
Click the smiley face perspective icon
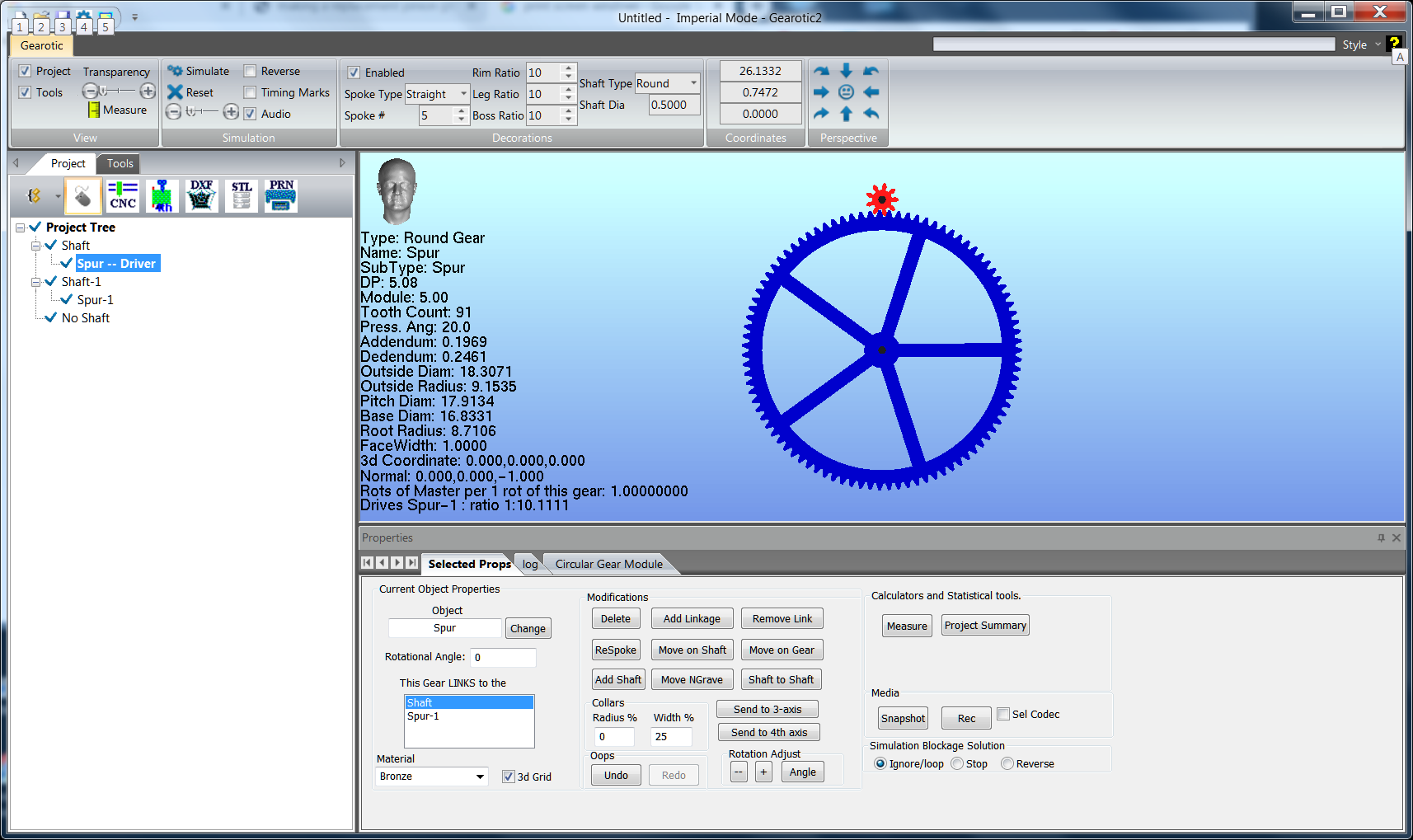846,92
